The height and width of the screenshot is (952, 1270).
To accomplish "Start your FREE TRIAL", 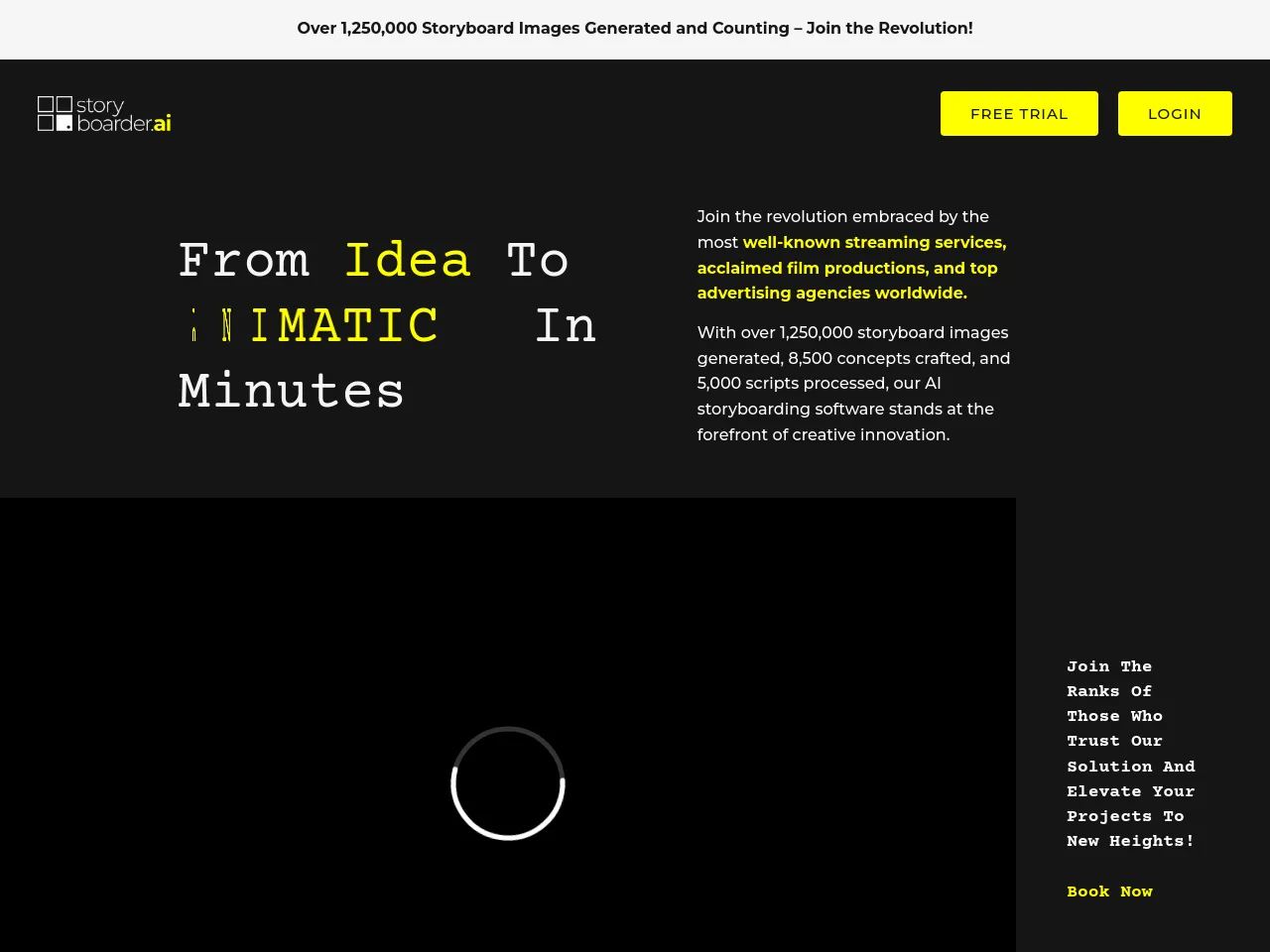I will pyautogui.click(x=1019, y=114).
